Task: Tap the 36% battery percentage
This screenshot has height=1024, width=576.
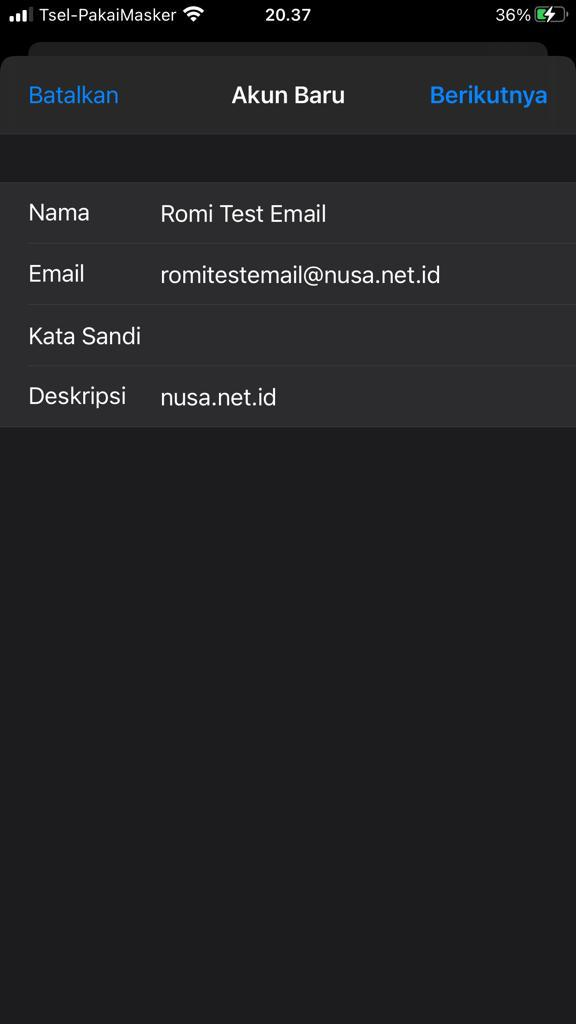Action: [513, 15]
